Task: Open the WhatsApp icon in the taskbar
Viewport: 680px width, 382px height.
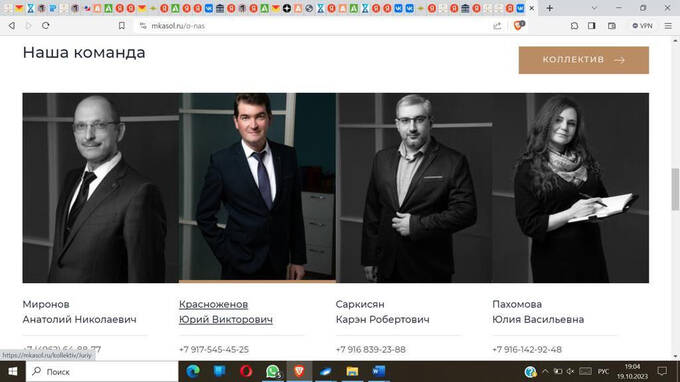Action: pyautogui.click(x=273, y=372)
